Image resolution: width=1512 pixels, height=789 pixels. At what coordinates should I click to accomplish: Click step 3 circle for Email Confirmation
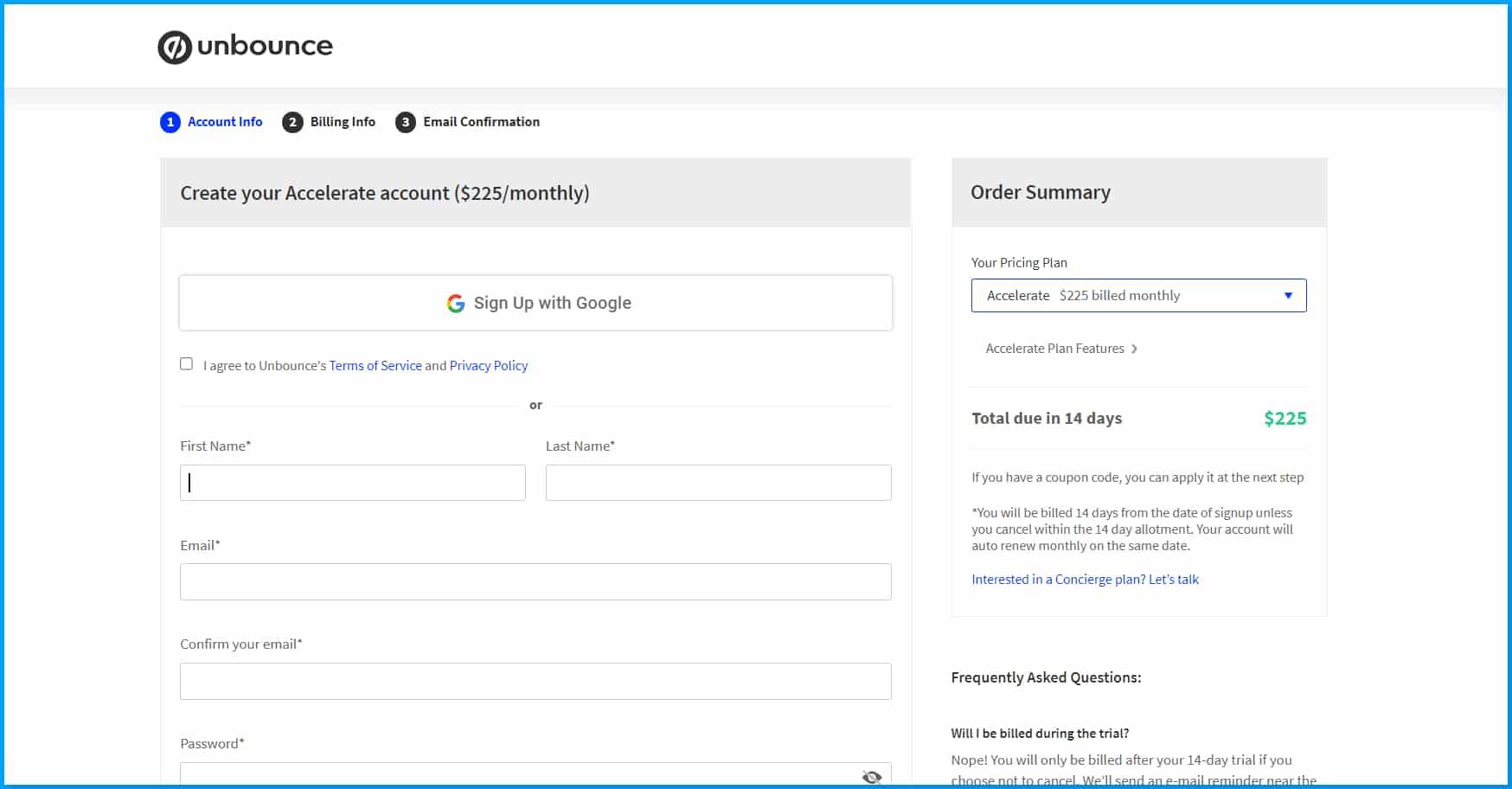tap(406, 122)
